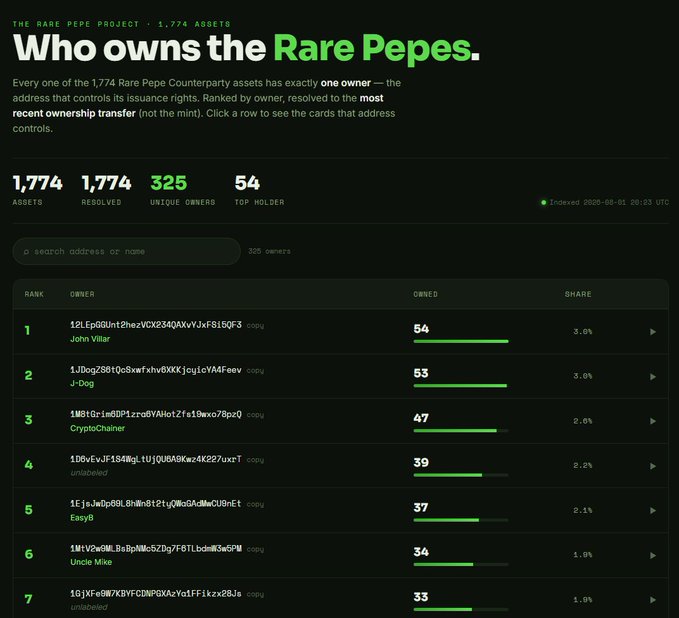Viewport: 679px width, 618px height.
Task: Click the SHARE column header
Action: coord(578,294)
